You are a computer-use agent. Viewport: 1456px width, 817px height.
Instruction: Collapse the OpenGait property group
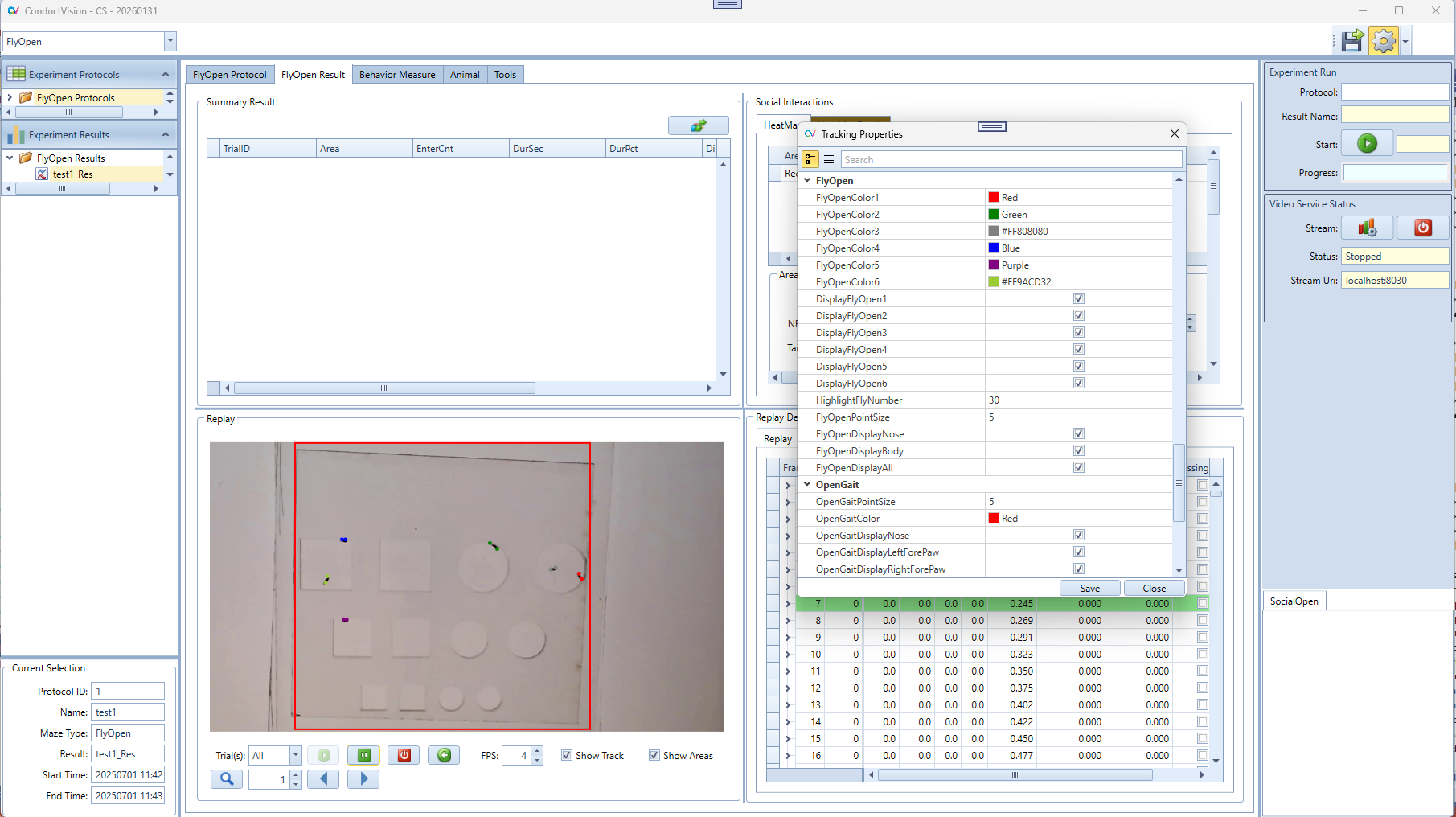[807, 485]
